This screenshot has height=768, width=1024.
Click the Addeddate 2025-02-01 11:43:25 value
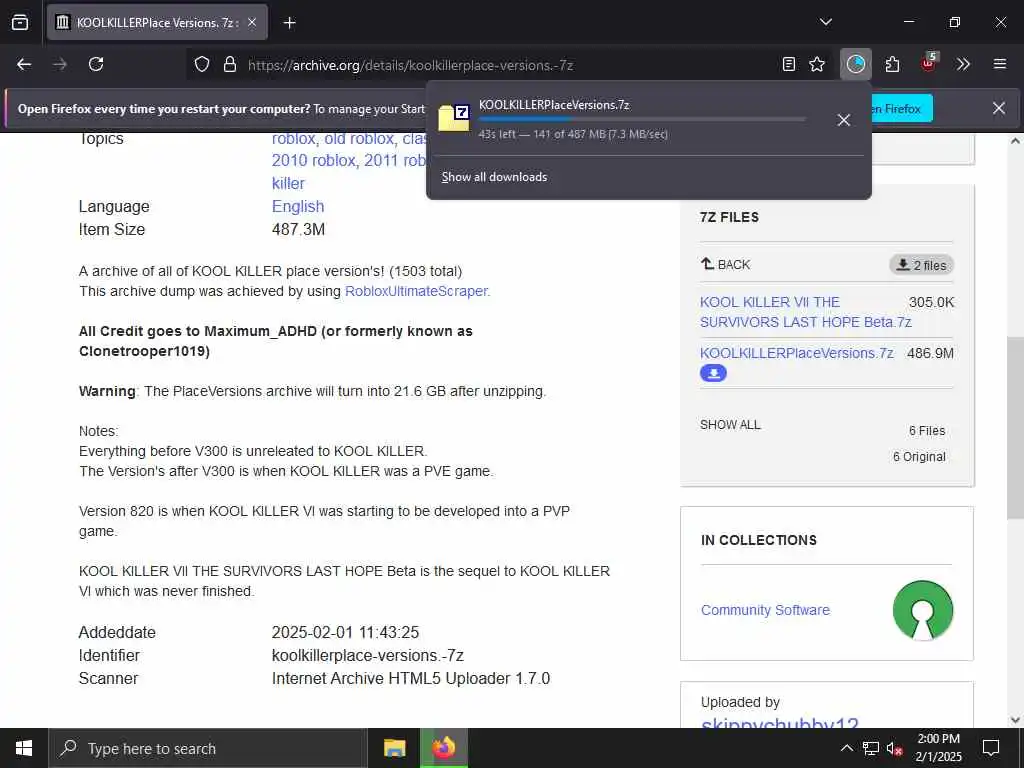[x=345, y=633]
